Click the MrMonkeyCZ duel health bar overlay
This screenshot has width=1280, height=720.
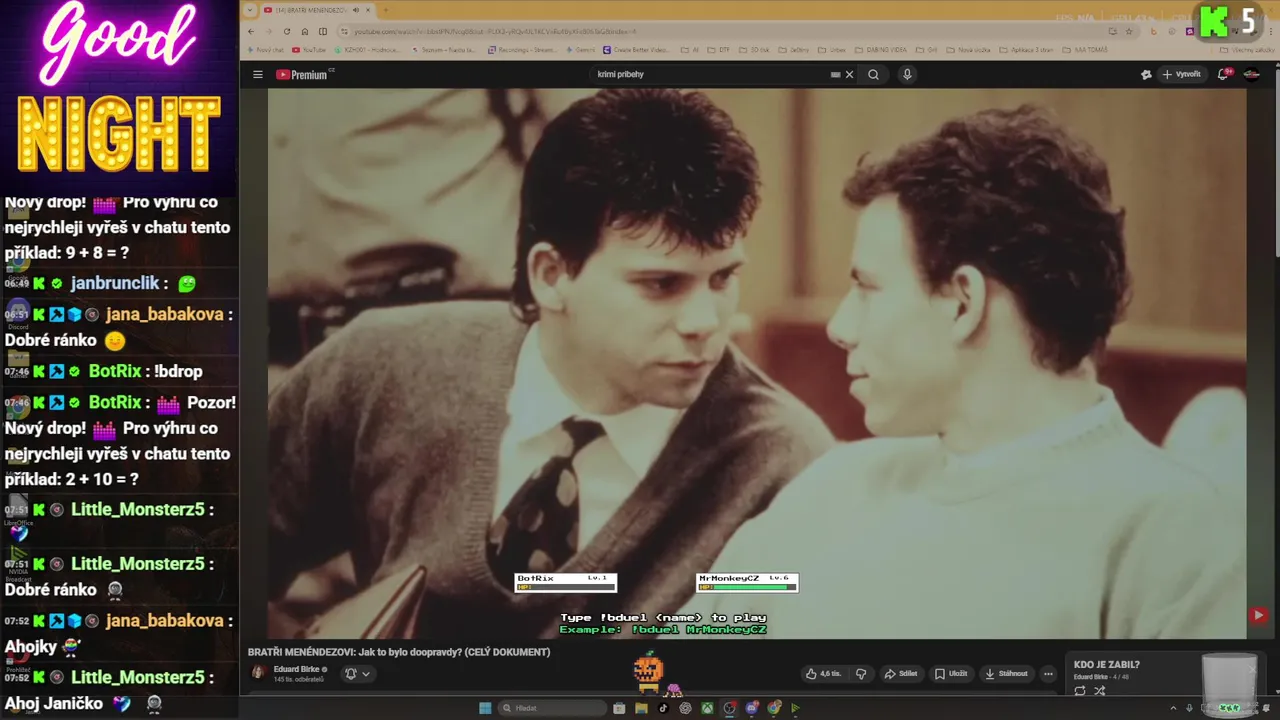click(747, 582)
